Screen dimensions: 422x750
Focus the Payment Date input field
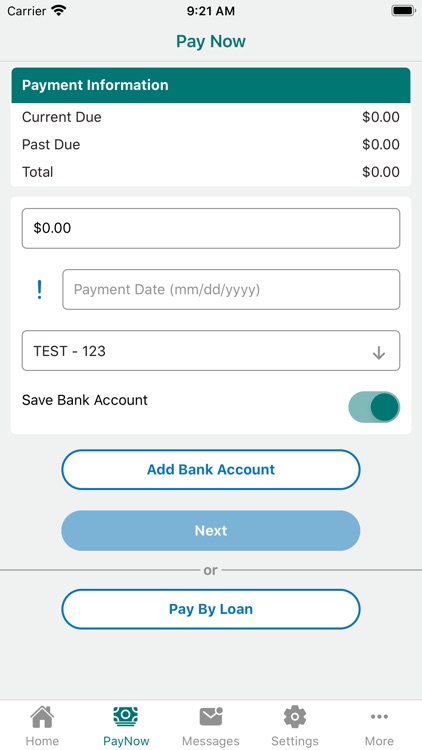[x=231, y=289]
